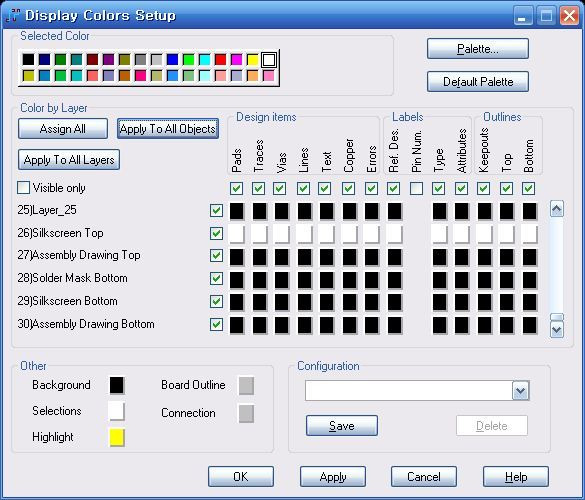This screenshot has width=585, height=500.
Task: Toggle the Pads column checkbox
Action: [x=237, y=188]
